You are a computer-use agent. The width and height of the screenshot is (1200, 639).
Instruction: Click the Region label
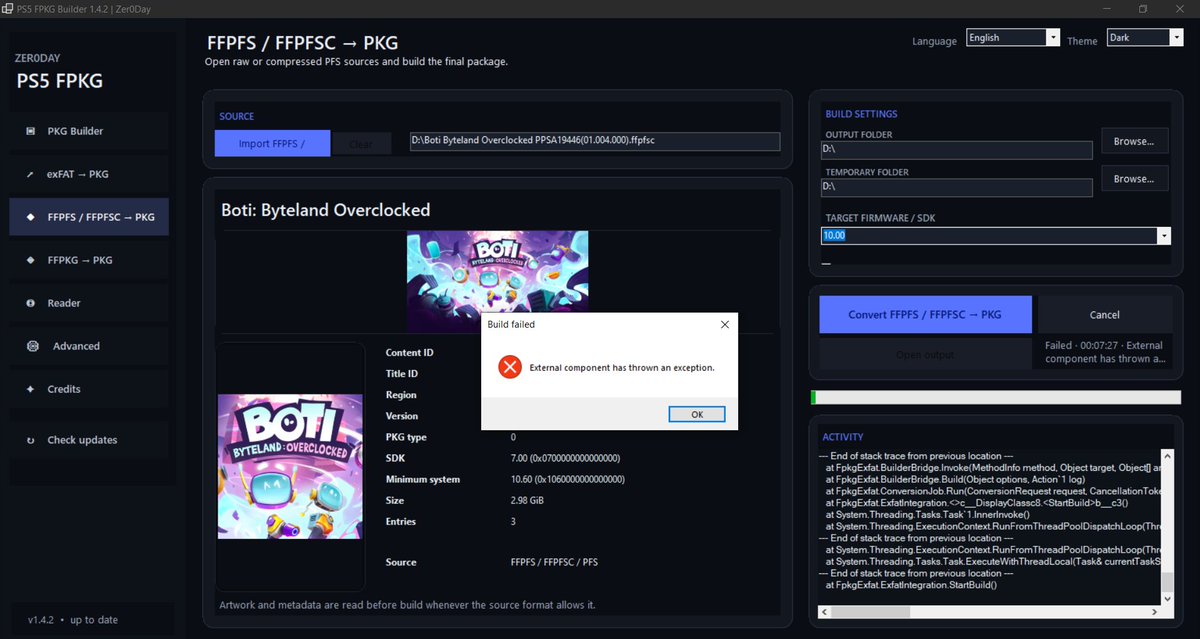(401, 395)
